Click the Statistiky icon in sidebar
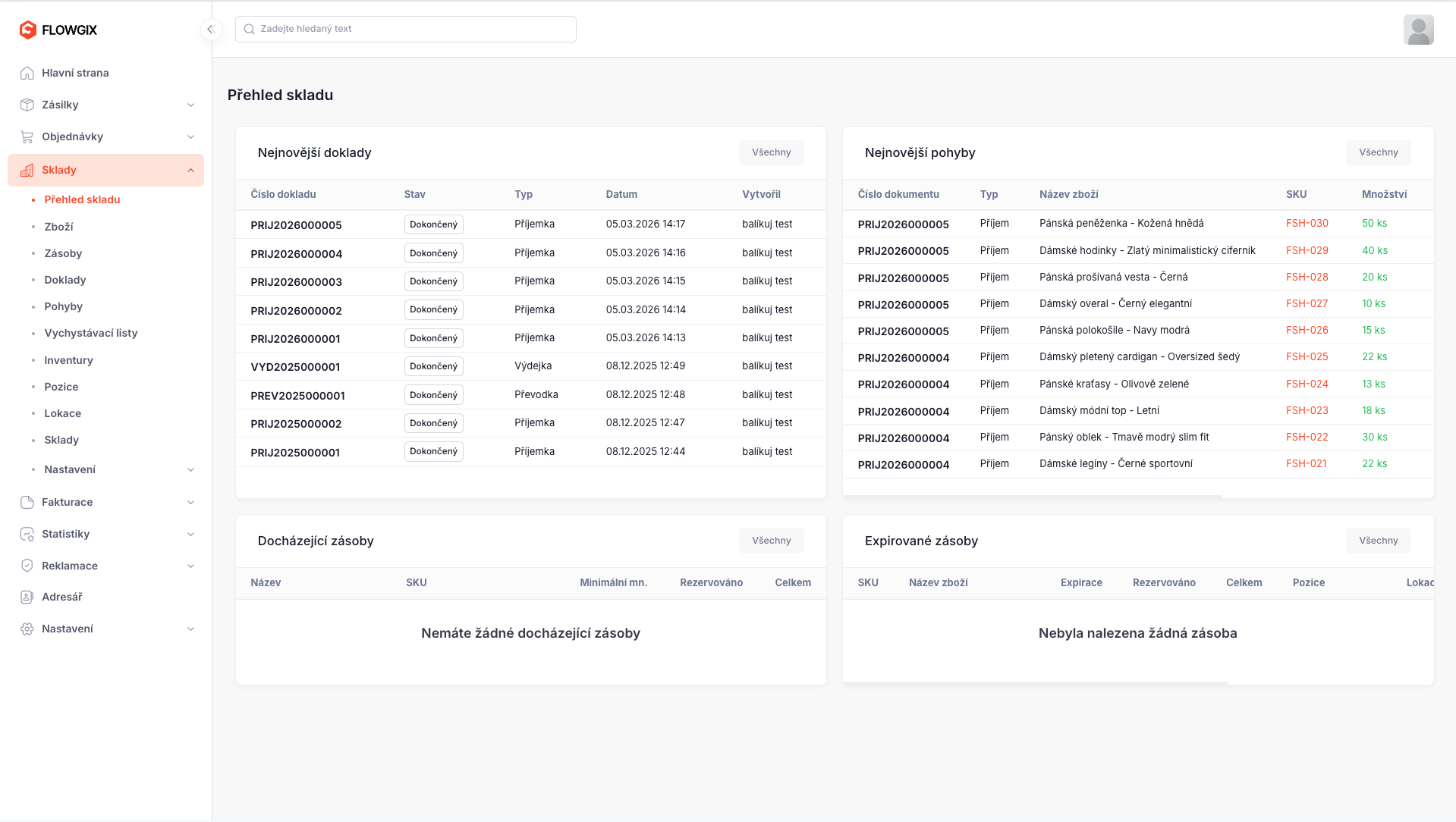Image resolution: width=1456 pixels, height=822 pixels. click(27, 534)
